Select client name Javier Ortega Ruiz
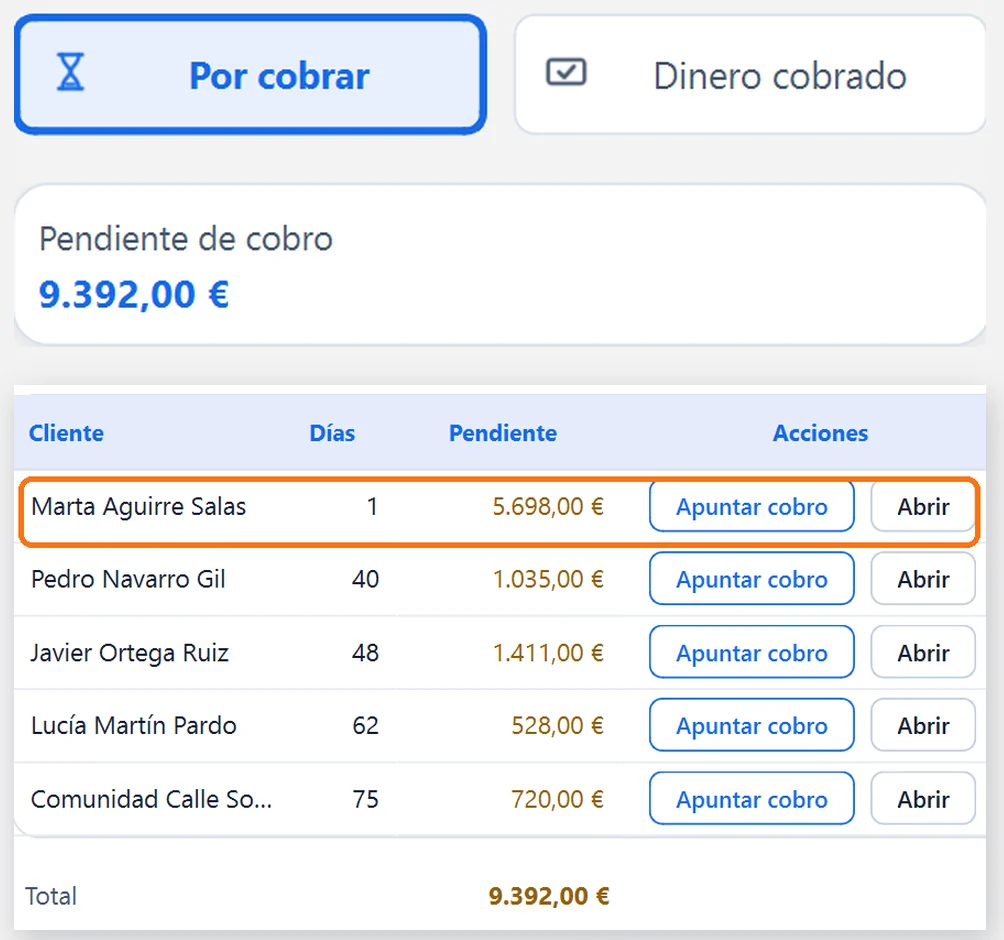This screenshot has height=940, width=1004. point(129,652)
